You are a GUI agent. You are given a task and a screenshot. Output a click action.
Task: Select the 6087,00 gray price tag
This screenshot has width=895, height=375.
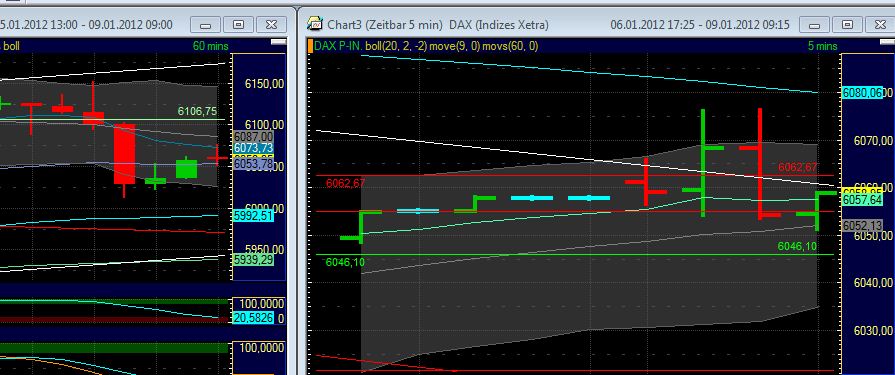(x=254, y=137)
